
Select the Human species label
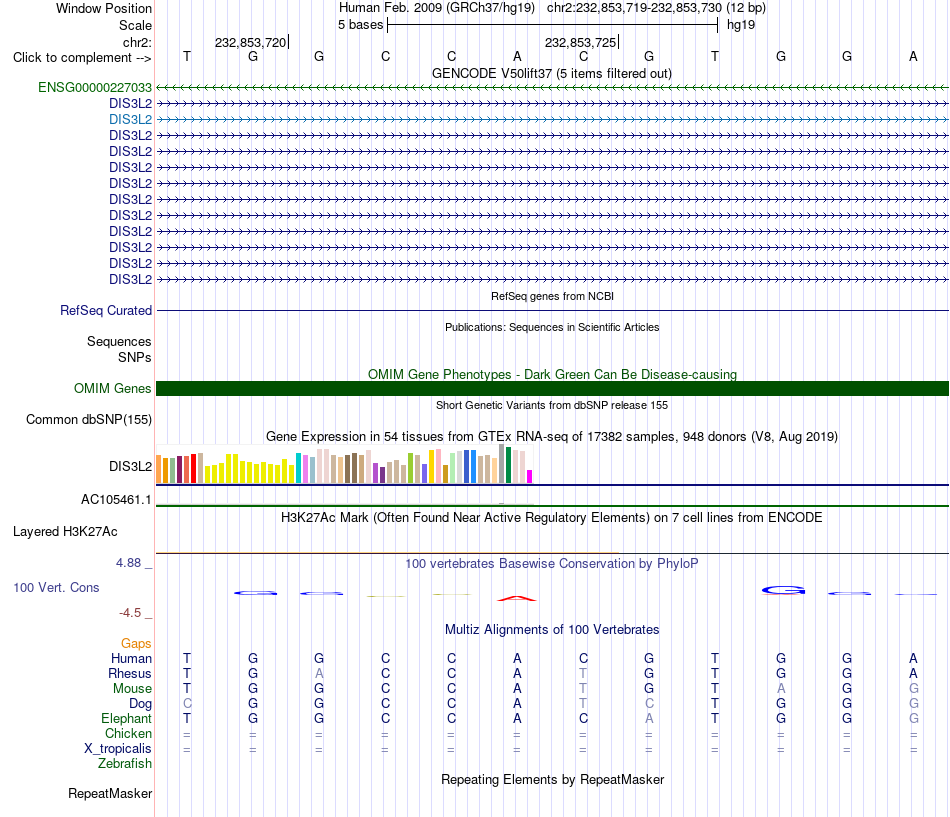tap(131, 658)
